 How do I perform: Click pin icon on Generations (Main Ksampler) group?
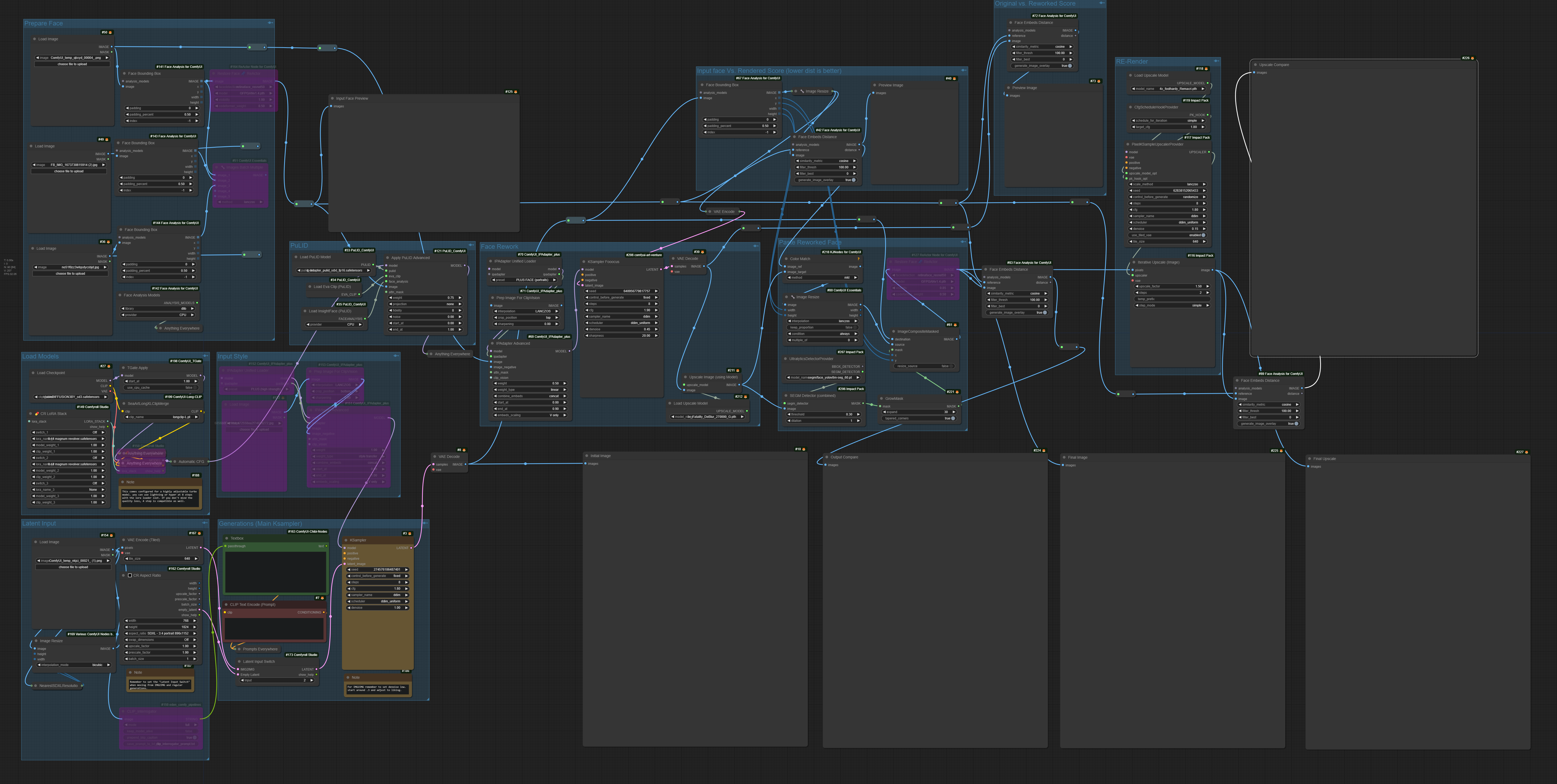[x=425, y=523]
